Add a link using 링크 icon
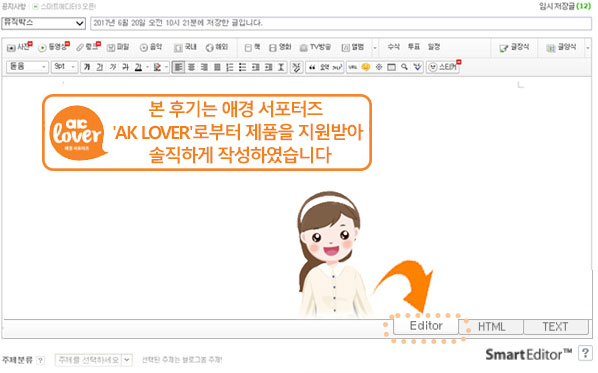598x373 pixels. (88, 47)
